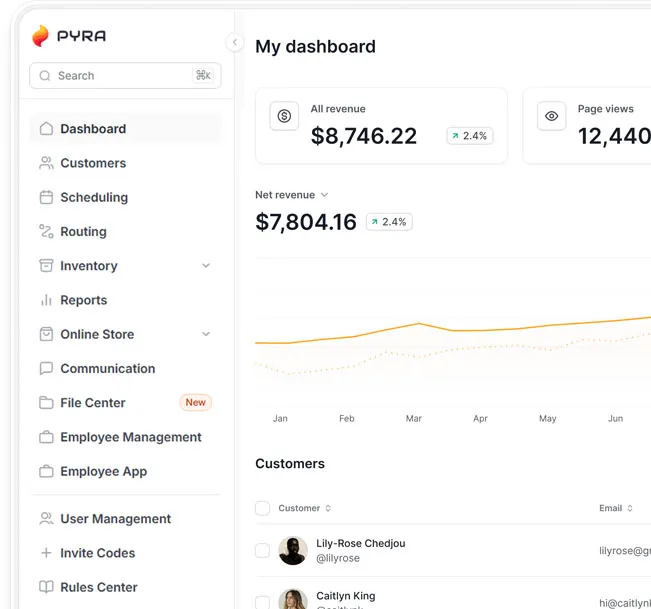Click the Reports bar chart icon

point(46,300)
